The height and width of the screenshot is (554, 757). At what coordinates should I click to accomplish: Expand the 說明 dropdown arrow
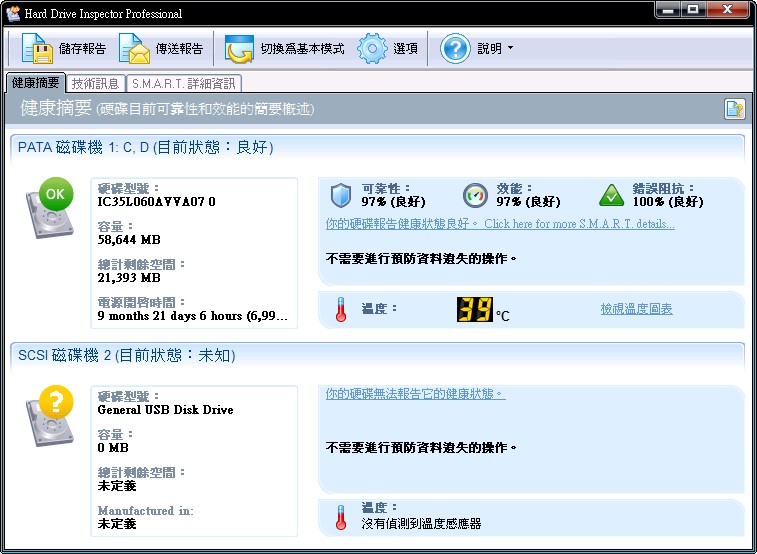coord(510,48)
